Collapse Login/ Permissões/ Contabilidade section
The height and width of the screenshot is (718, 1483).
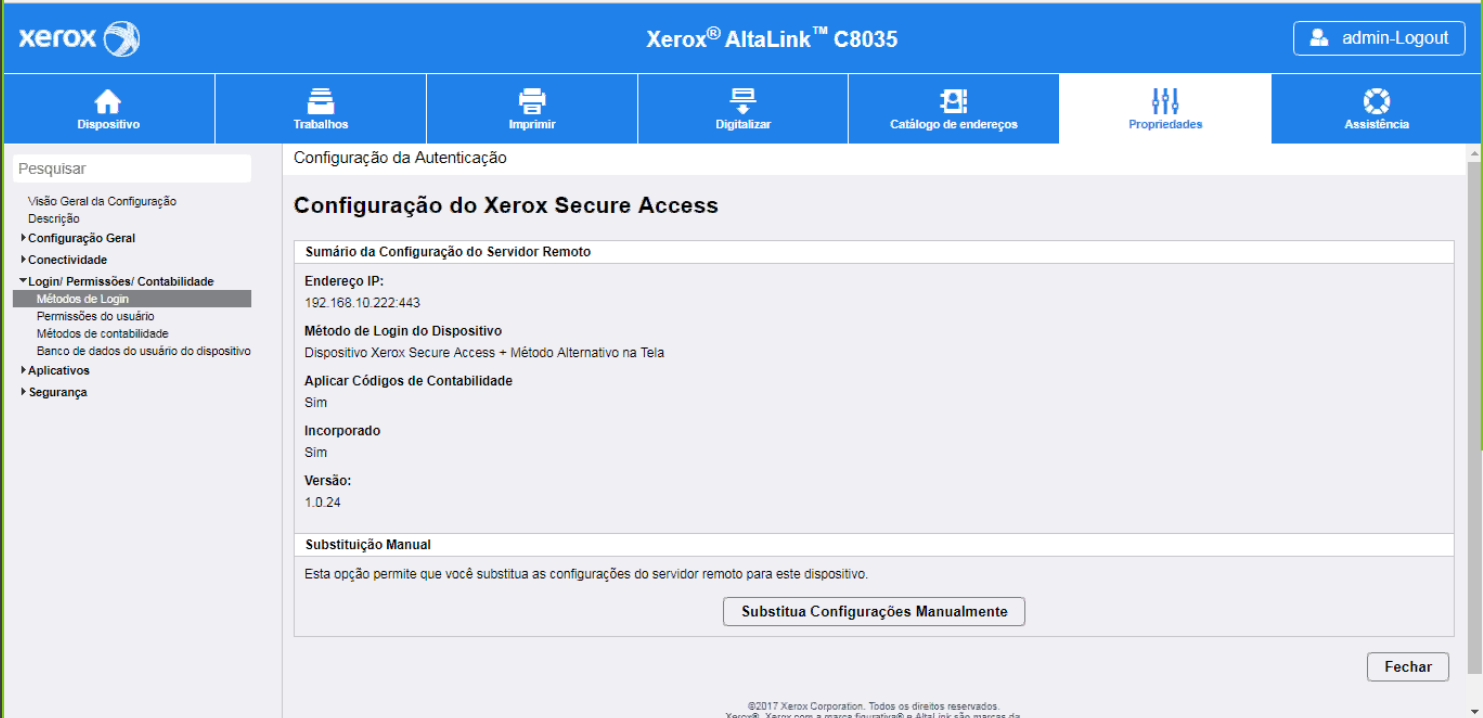pyautogui.click(x=120, y=282)
